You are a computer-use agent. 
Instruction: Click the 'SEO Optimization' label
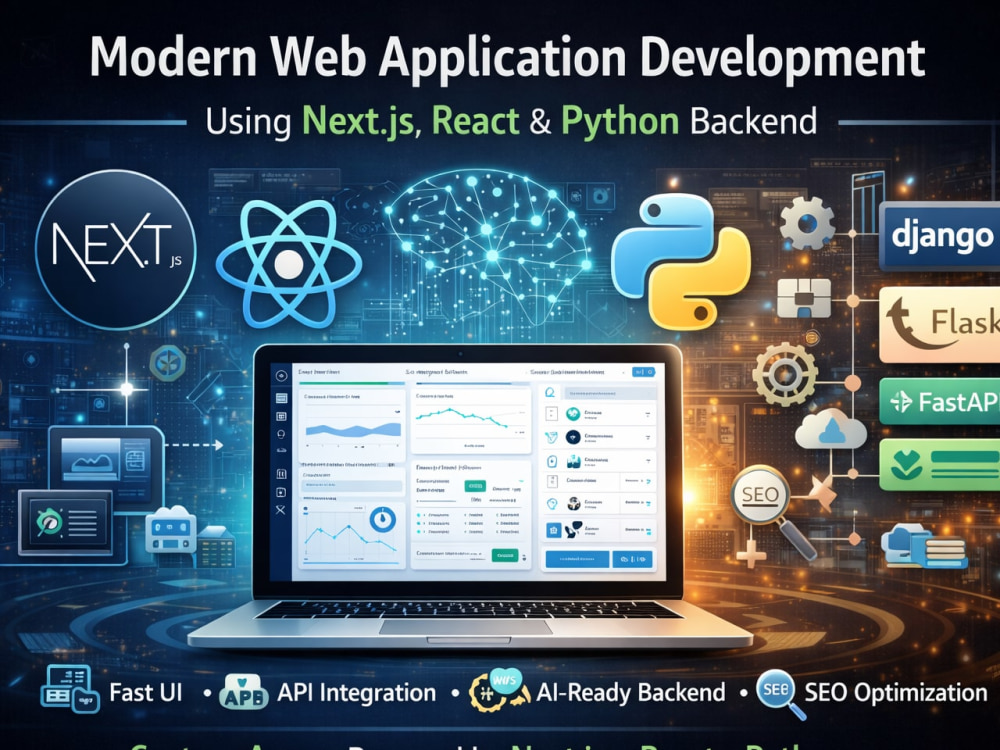tap(895, 693)
